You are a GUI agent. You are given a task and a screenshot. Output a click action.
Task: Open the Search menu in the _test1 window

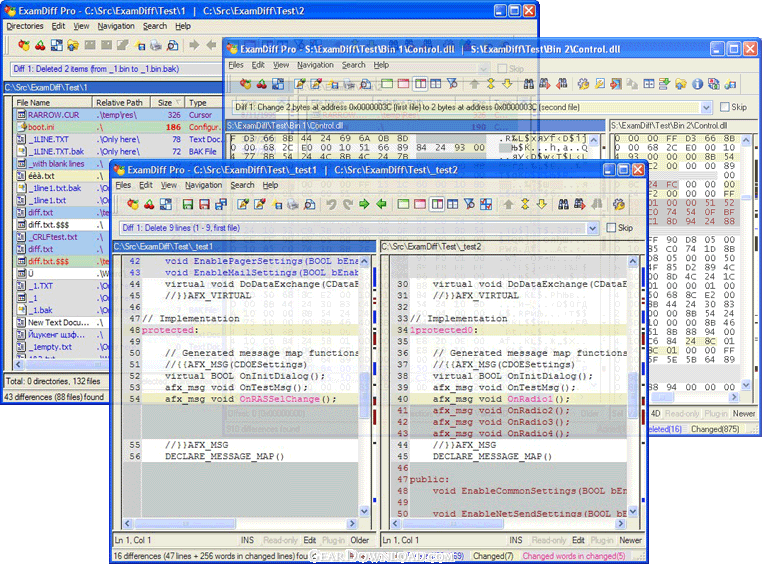click(242, 185)
